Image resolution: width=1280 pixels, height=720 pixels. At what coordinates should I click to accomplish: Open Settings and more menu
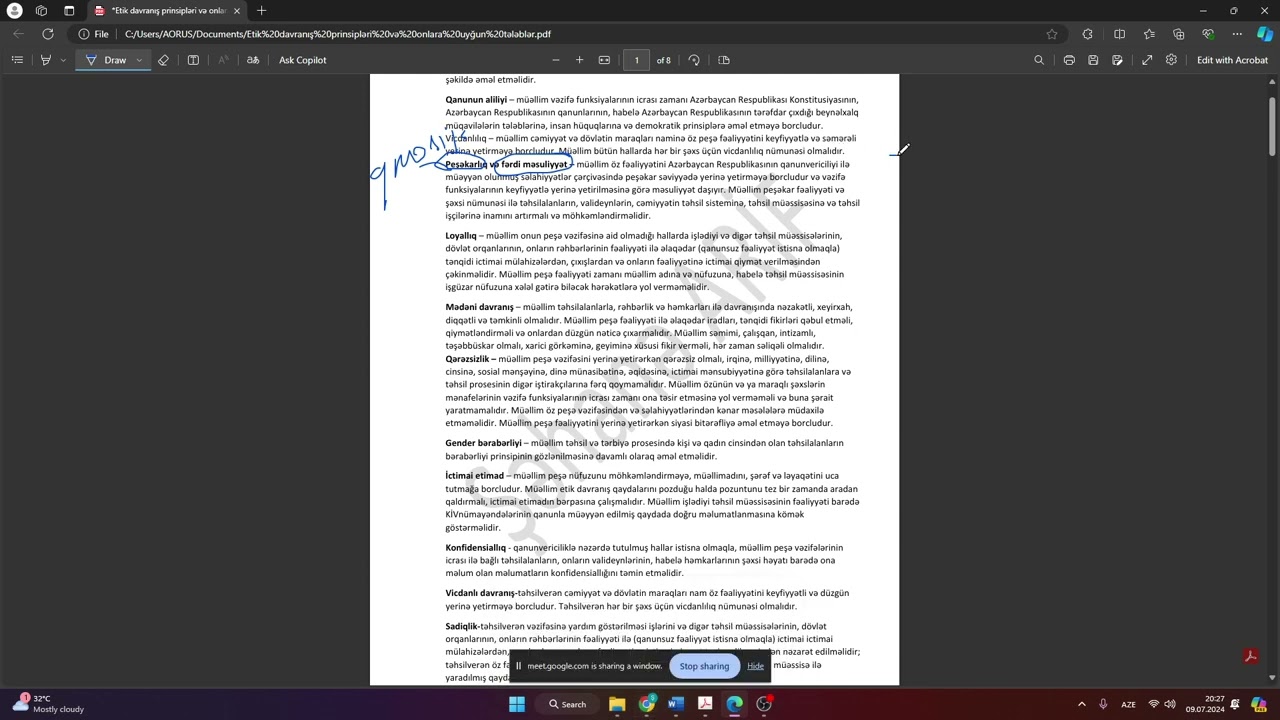click(1237, 34)
